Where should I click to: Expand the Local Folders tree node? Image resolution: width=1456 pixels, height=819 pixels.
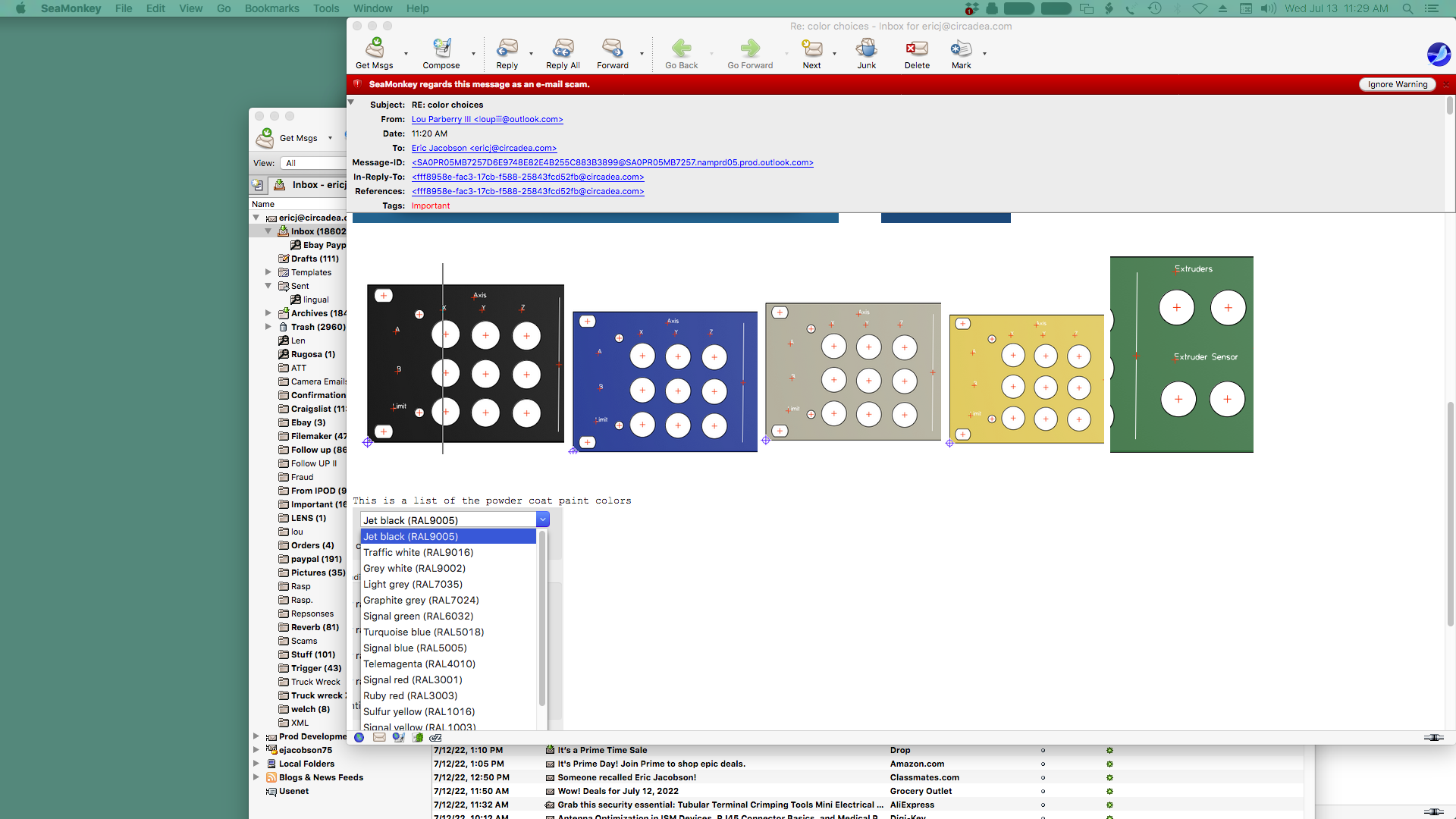(x=256, y=764)
